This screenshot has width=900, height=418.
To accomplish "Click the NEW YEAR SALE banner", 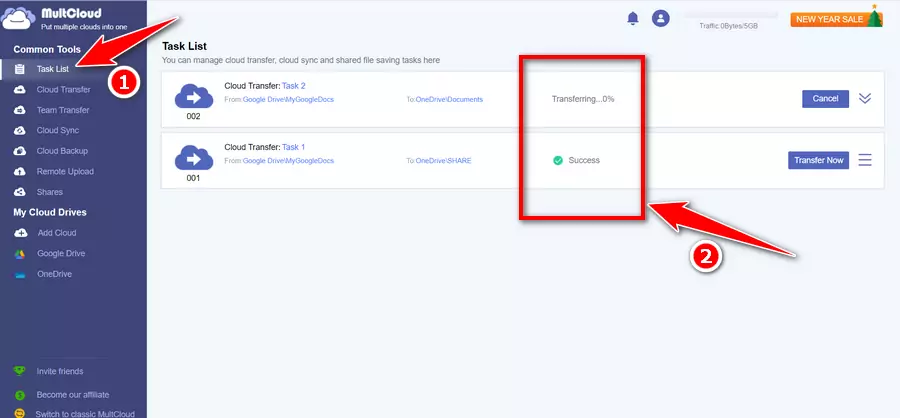I will click(x=836, y=18).
